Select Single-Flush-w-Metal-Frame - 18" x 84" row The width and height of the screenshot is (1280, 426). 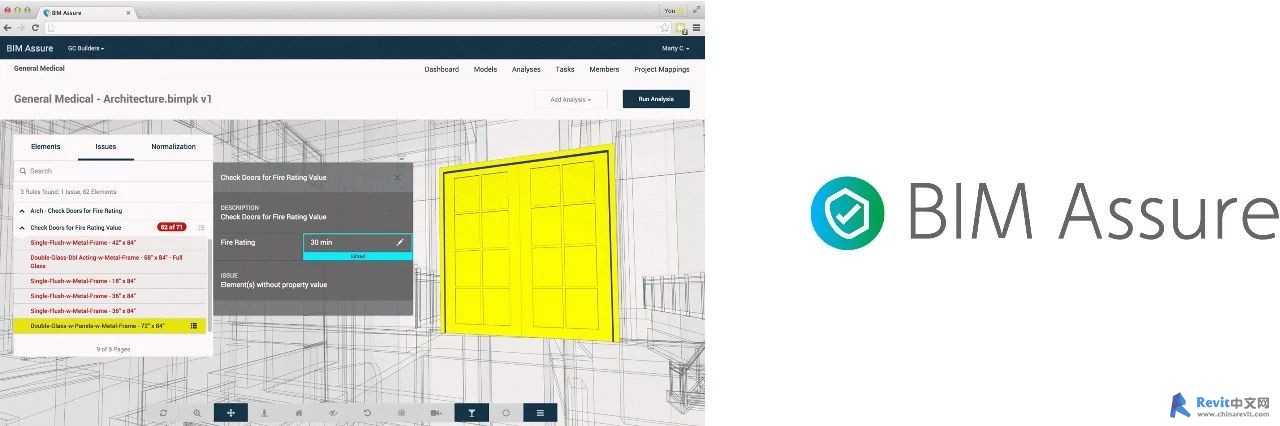[x=110, y=281]
